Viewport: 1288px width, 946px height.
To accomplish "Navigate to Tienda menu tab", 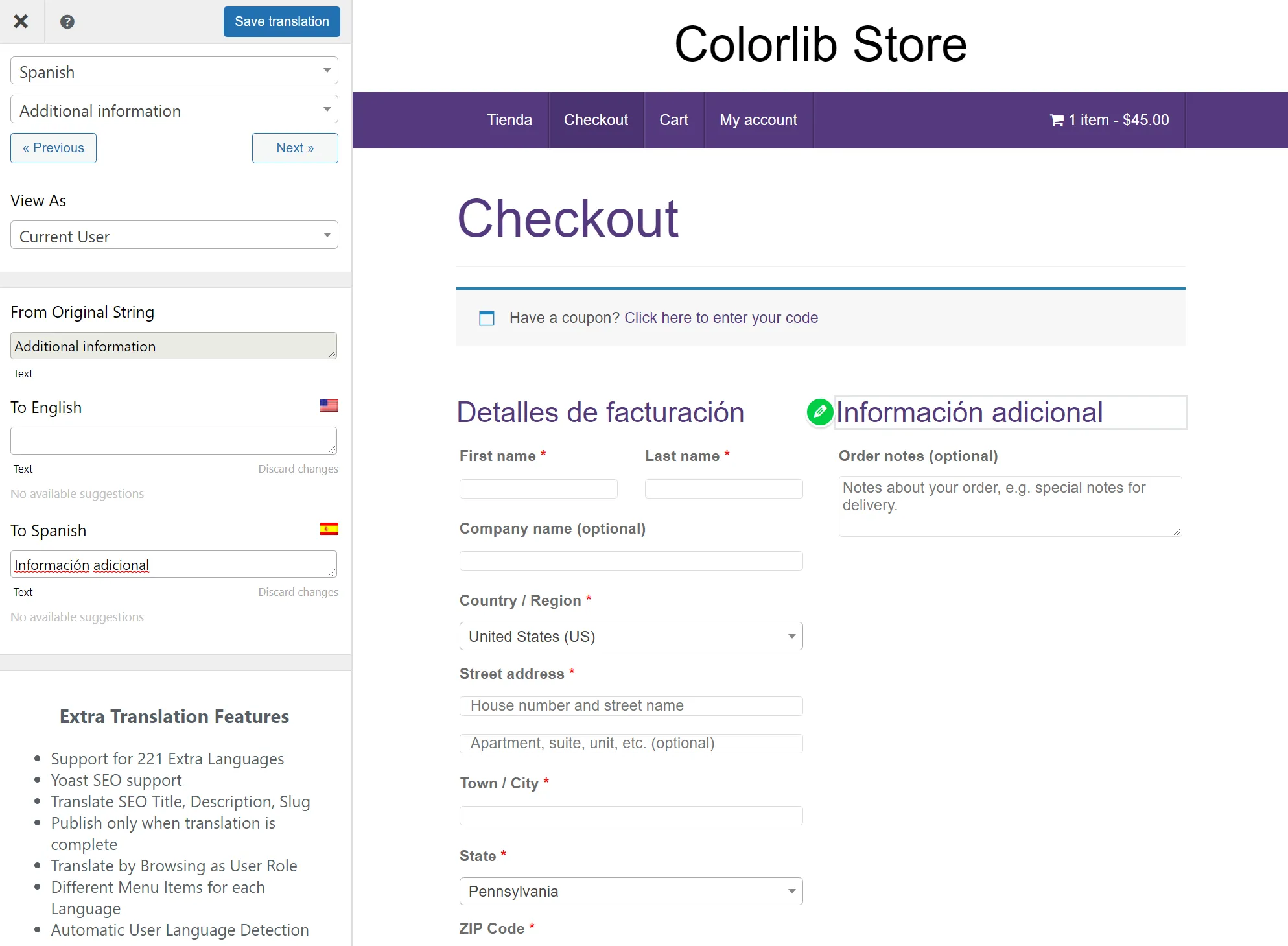I will tap(510, 119).
